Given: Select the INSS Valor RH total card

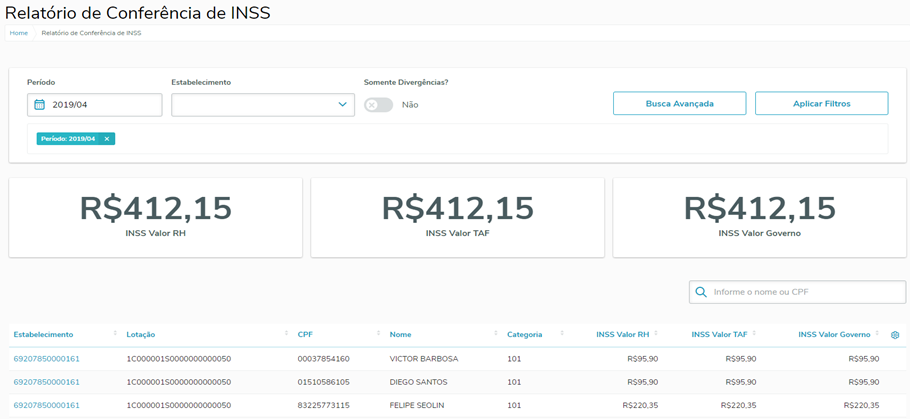Looking at the screenshot, I should [x=156, y=218].
